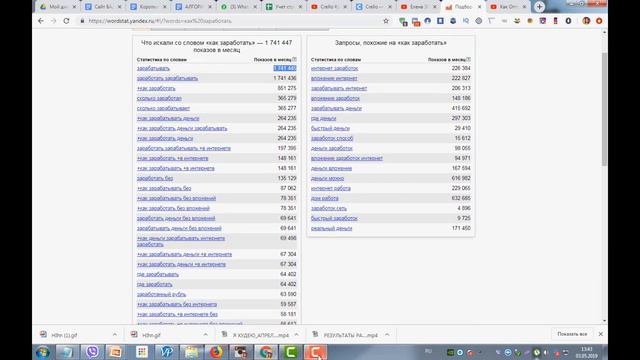
Task: Open the Windows Start menu
Action: pos(42,352)
